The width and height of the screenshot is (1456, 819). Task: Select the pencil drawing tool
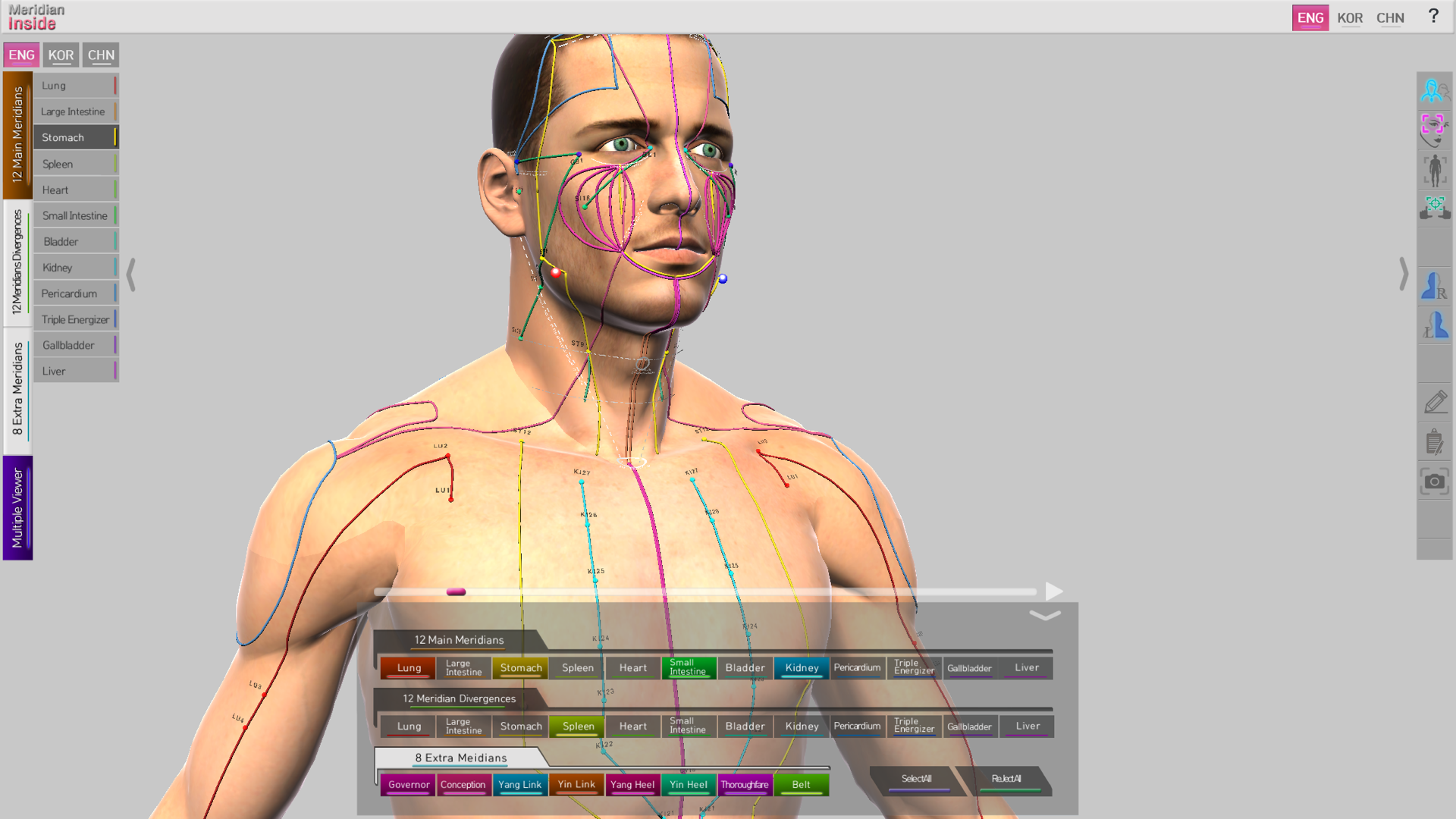[x=1433, y=402]
